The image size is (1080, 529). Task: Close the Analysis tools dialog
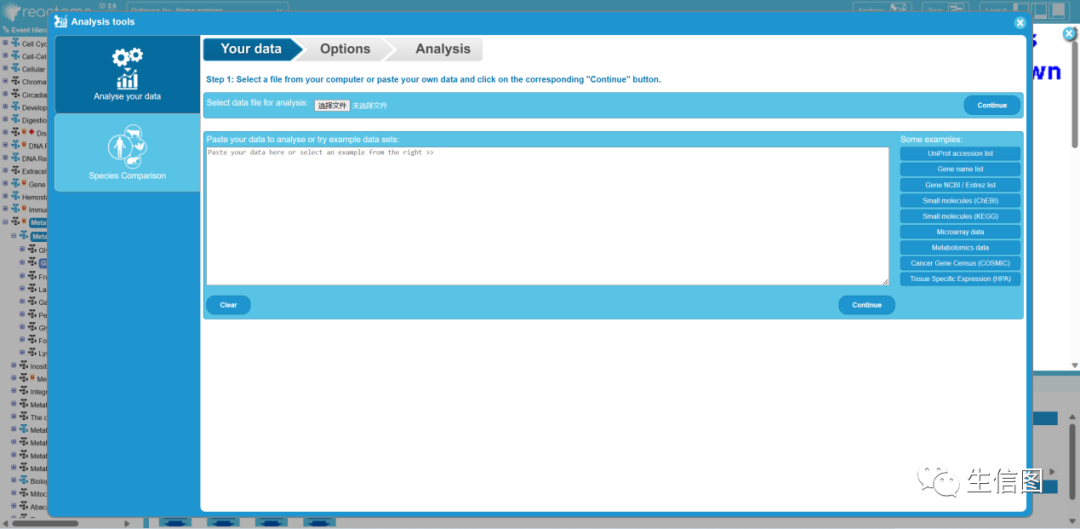1020,23
